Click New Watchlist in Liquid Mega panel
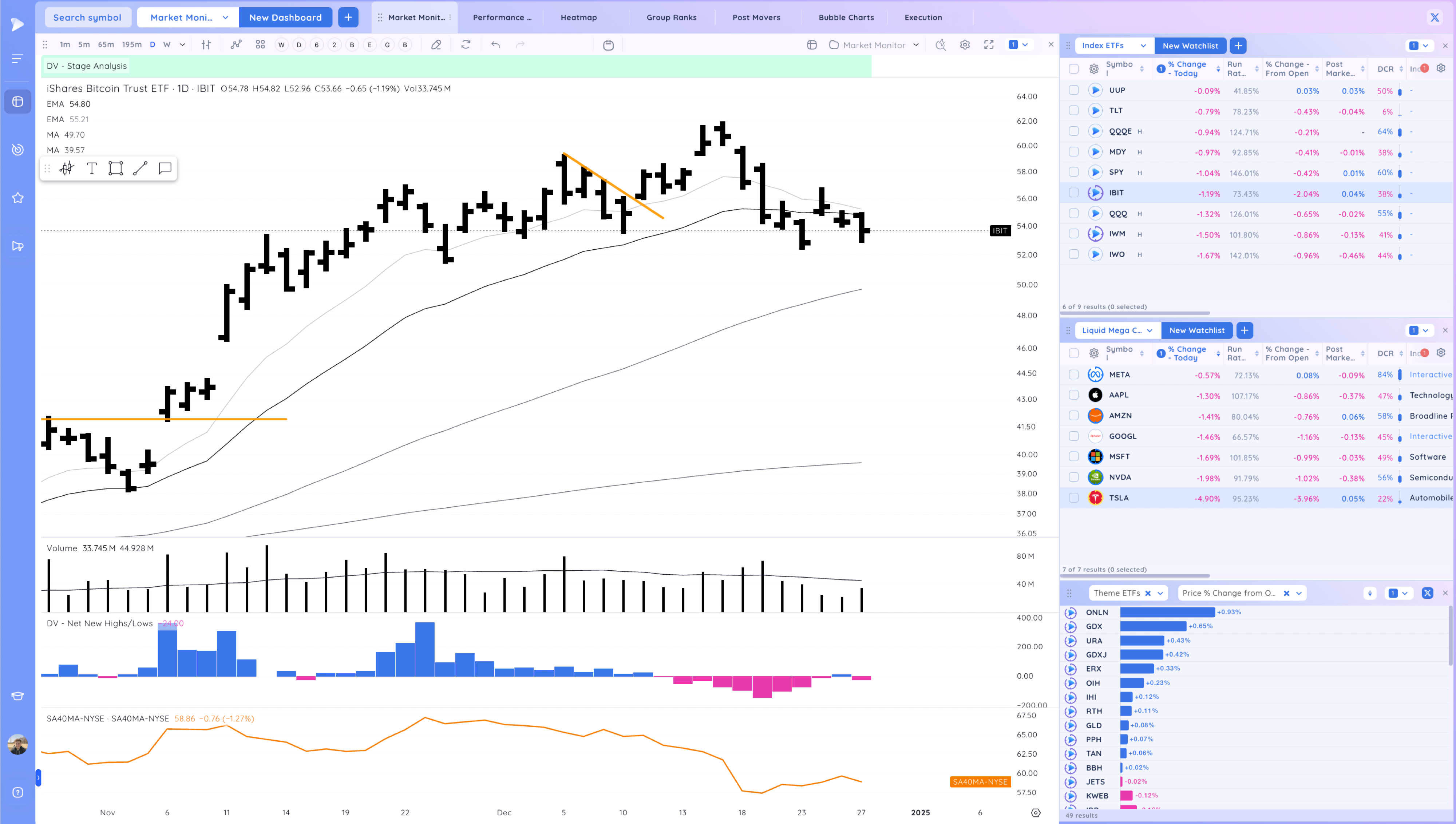The width and height of the screenshot is (1456, 824). 1196,330
